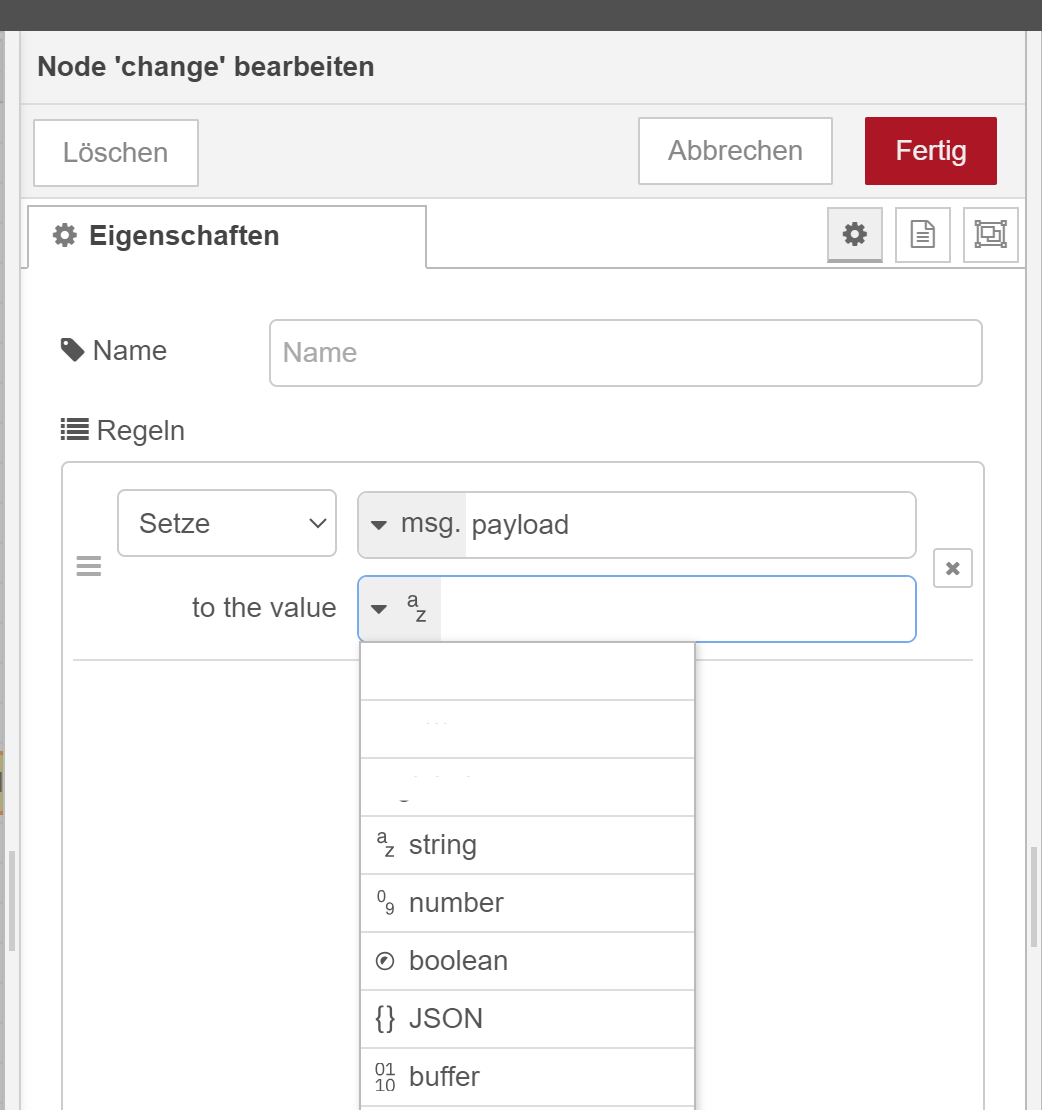Grab the rule reorder handle icon
Viewport: 1042px width, 1110px height.
(x=88, y=566)
